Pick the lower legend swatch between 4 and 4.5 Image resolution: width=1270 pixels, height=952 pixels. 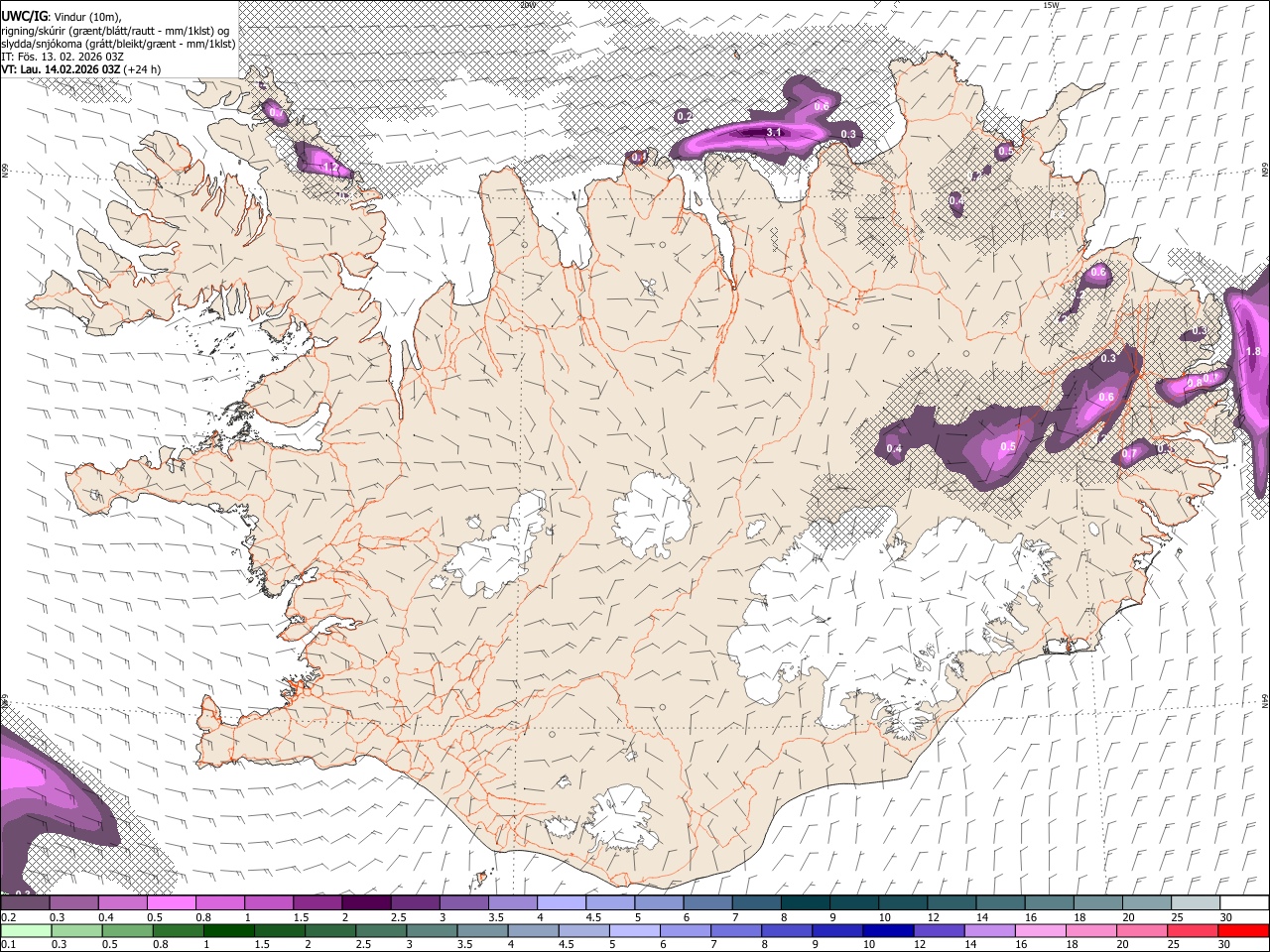coord(532,931)
